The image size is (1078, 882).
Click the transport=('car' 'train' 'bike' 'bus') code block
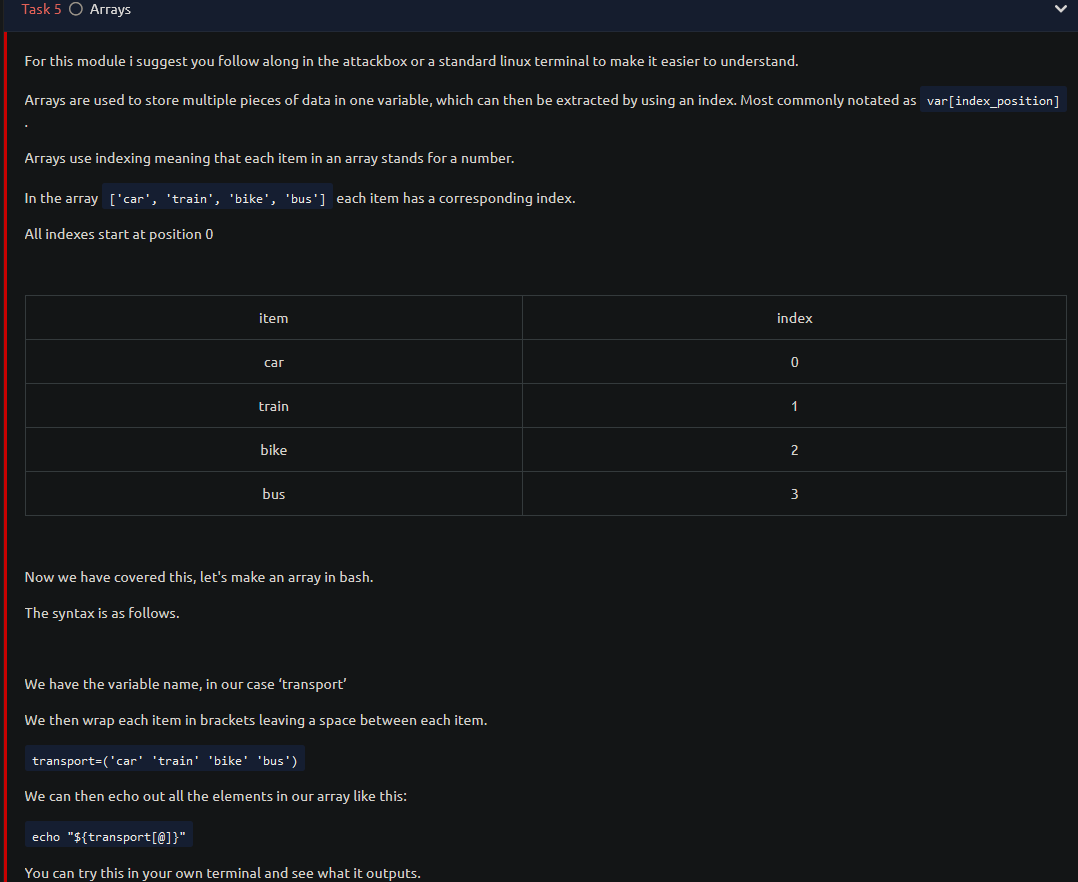pos(165,760)
